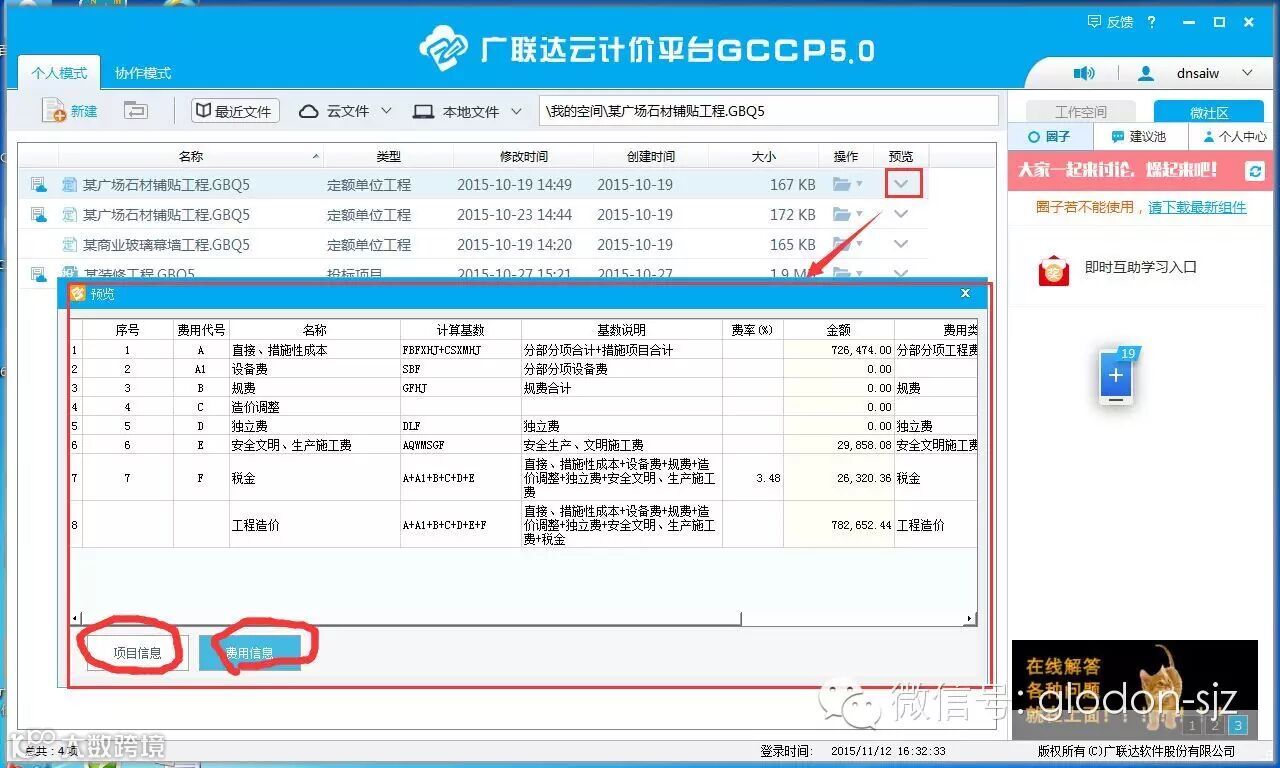Open the 最近文件 recent files button
This screenshot has height=768, width=1280.
click(x=235, y=111)
